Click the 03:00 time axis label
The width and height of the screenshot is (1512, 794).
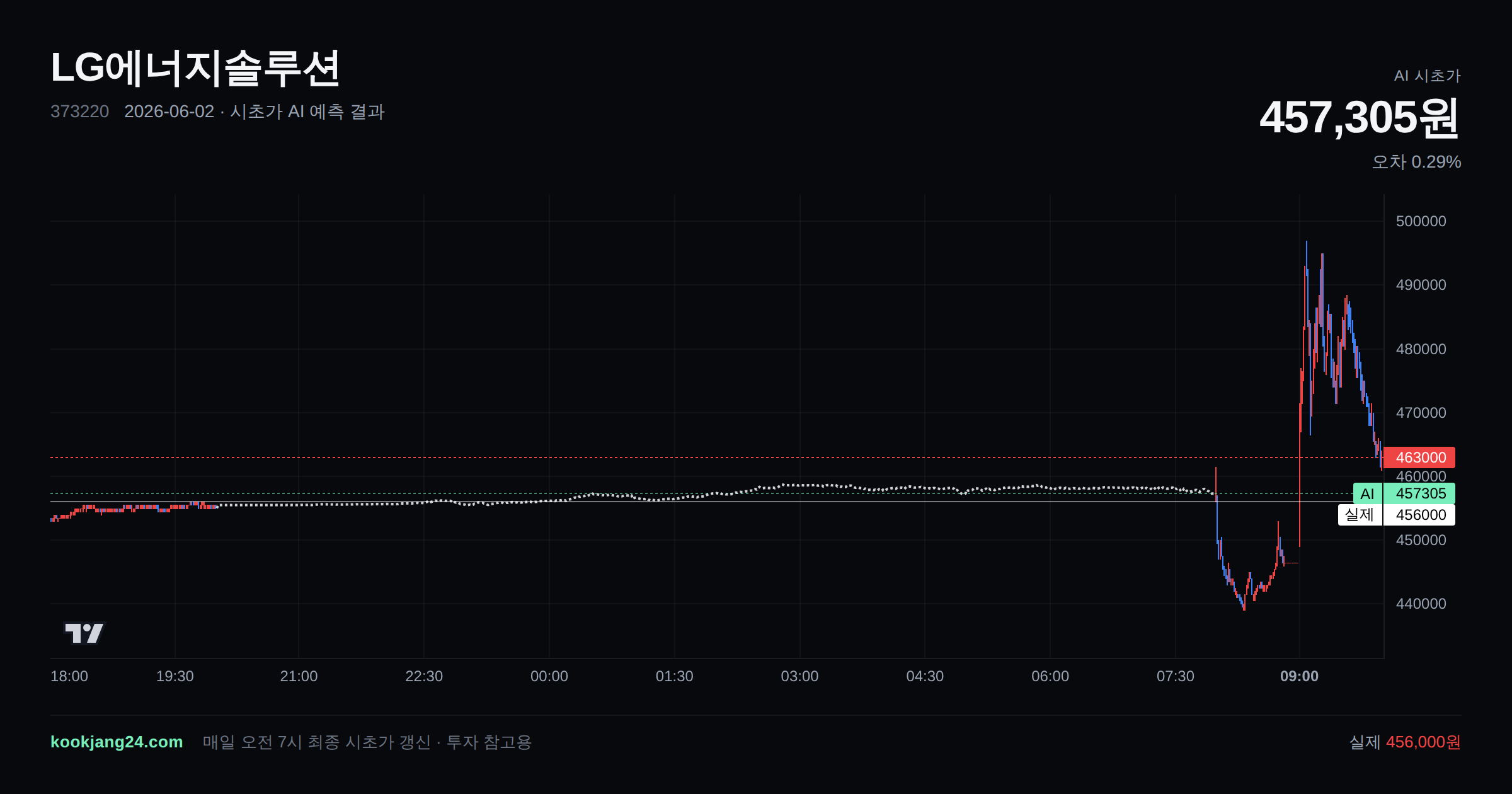(799, 676)
